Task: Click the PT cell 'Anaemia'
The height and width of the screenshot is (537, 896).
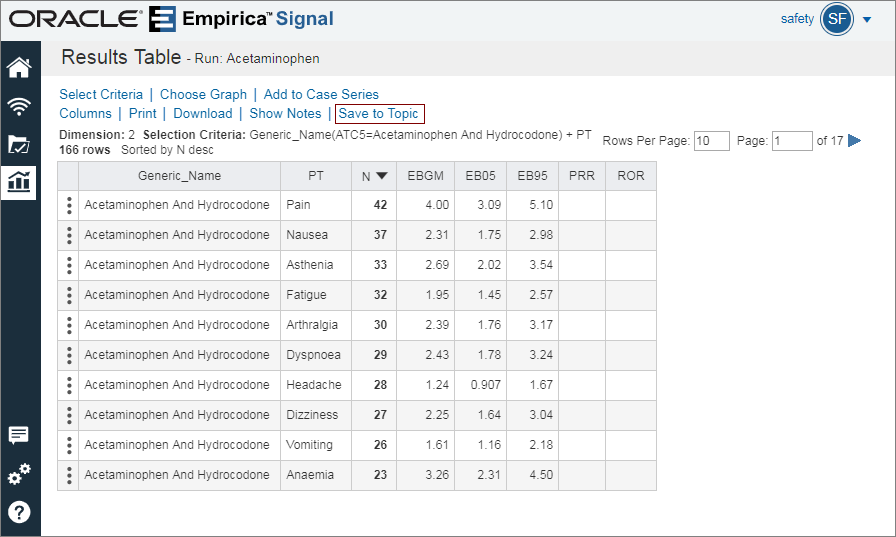Action: point(316,475)
